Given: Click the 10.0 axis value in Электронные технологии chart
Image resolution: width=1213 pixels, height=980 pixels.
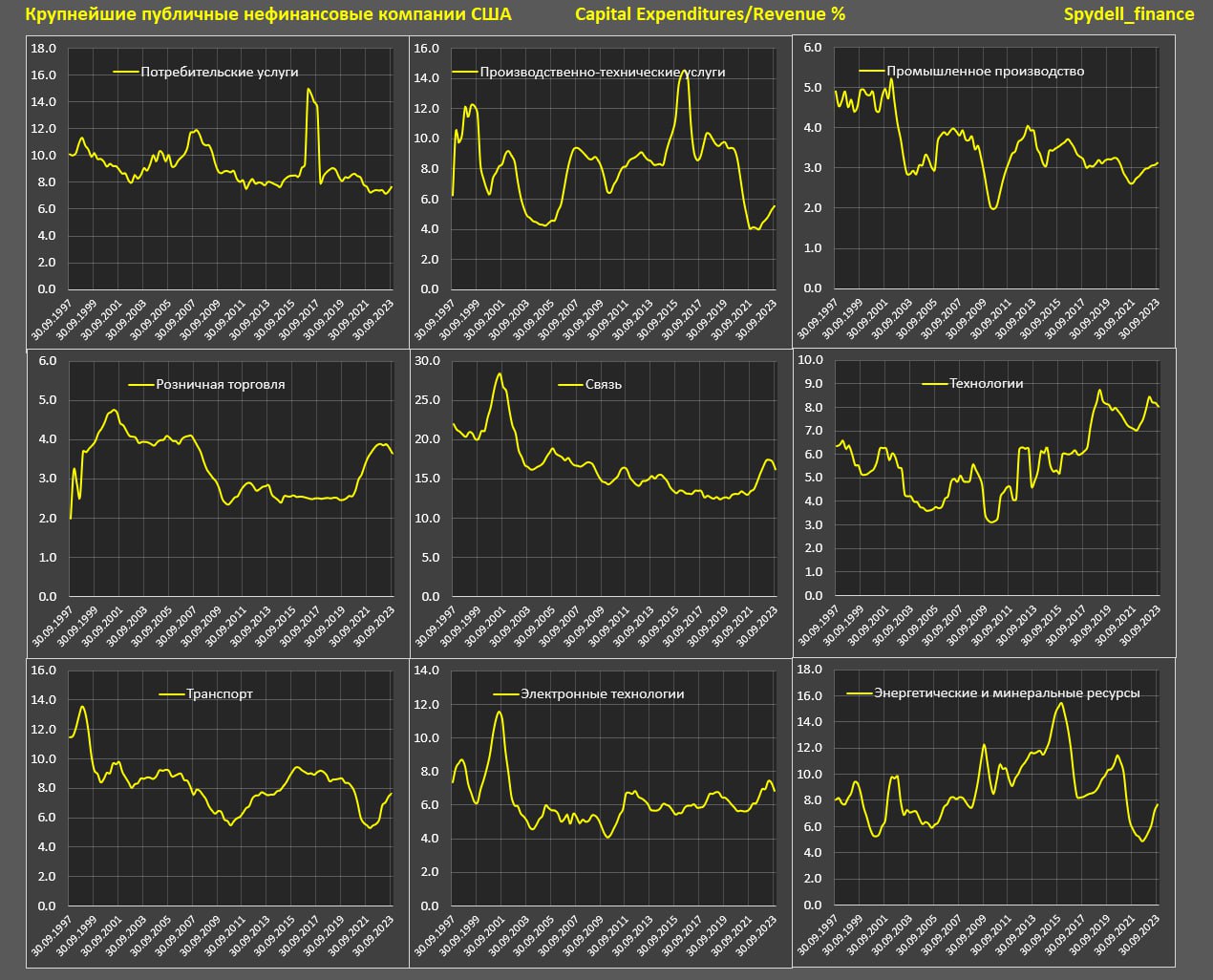Looking at the screenshot, I should [428, 738].
